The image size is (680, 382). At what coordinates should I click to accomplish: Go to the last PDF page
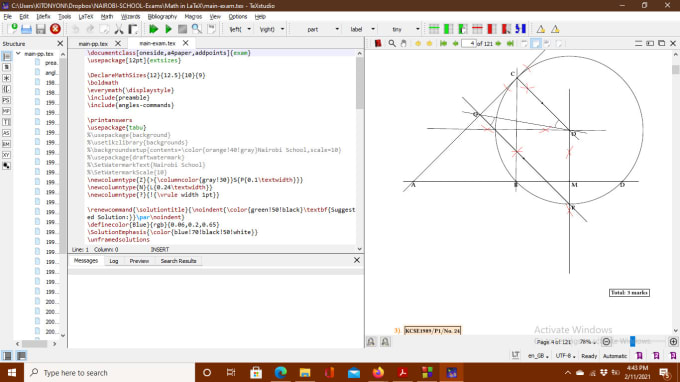point(510,43)
